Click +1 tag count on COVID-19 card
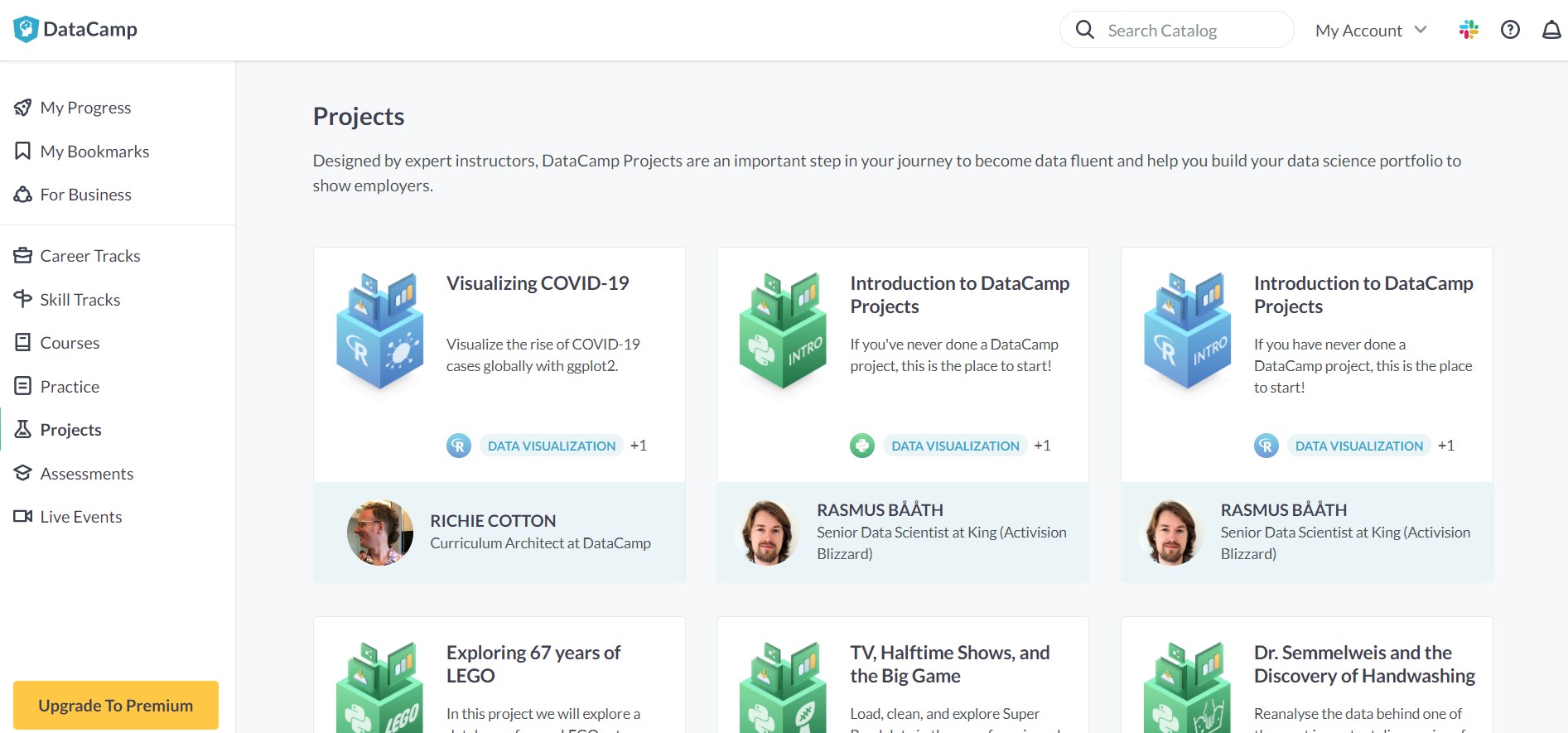The width and height of the screenshot is (1568, 733). pyautogui.click(x=639, y=446)
